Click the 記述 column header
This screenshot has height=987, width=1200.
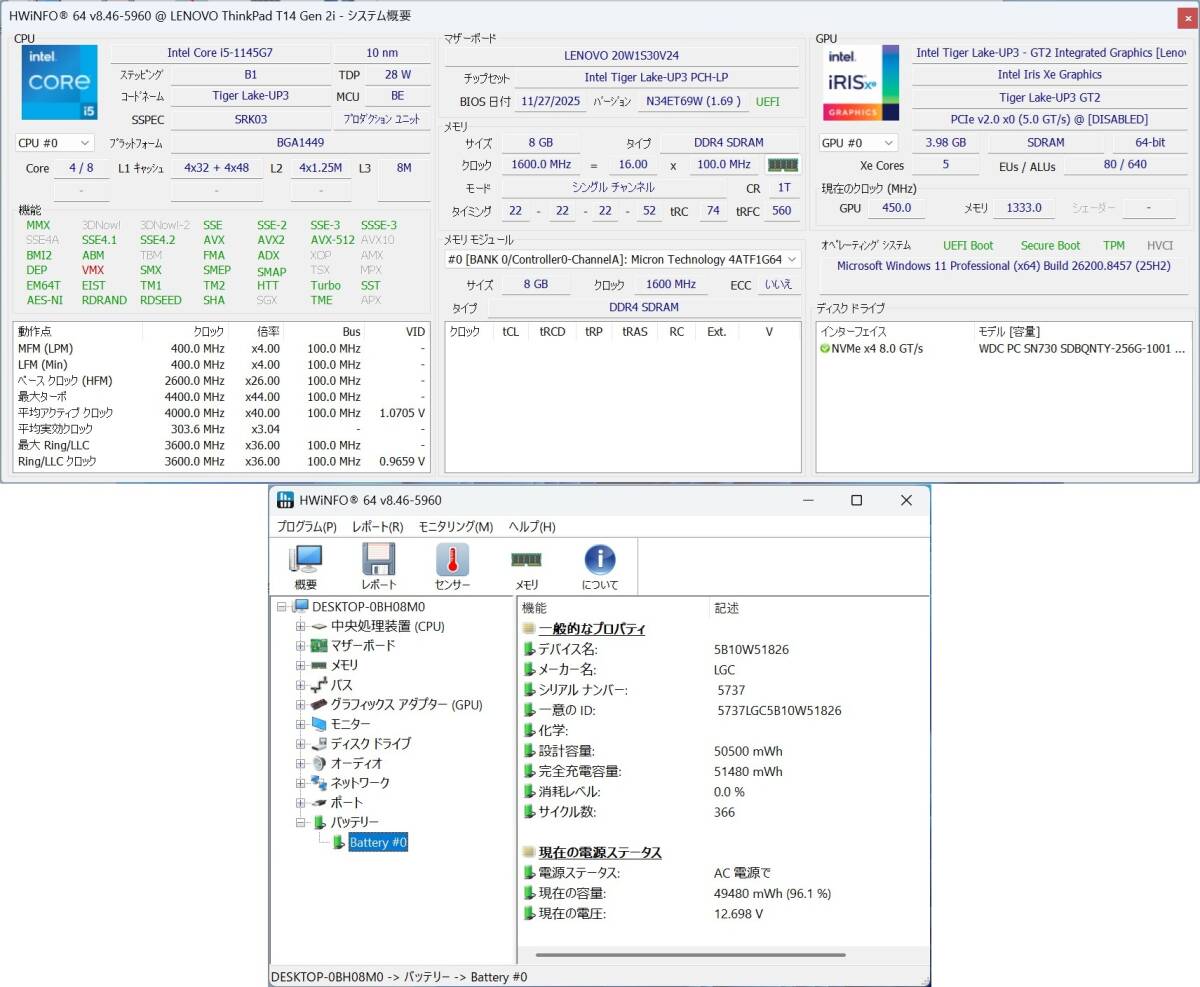point(726,608)
